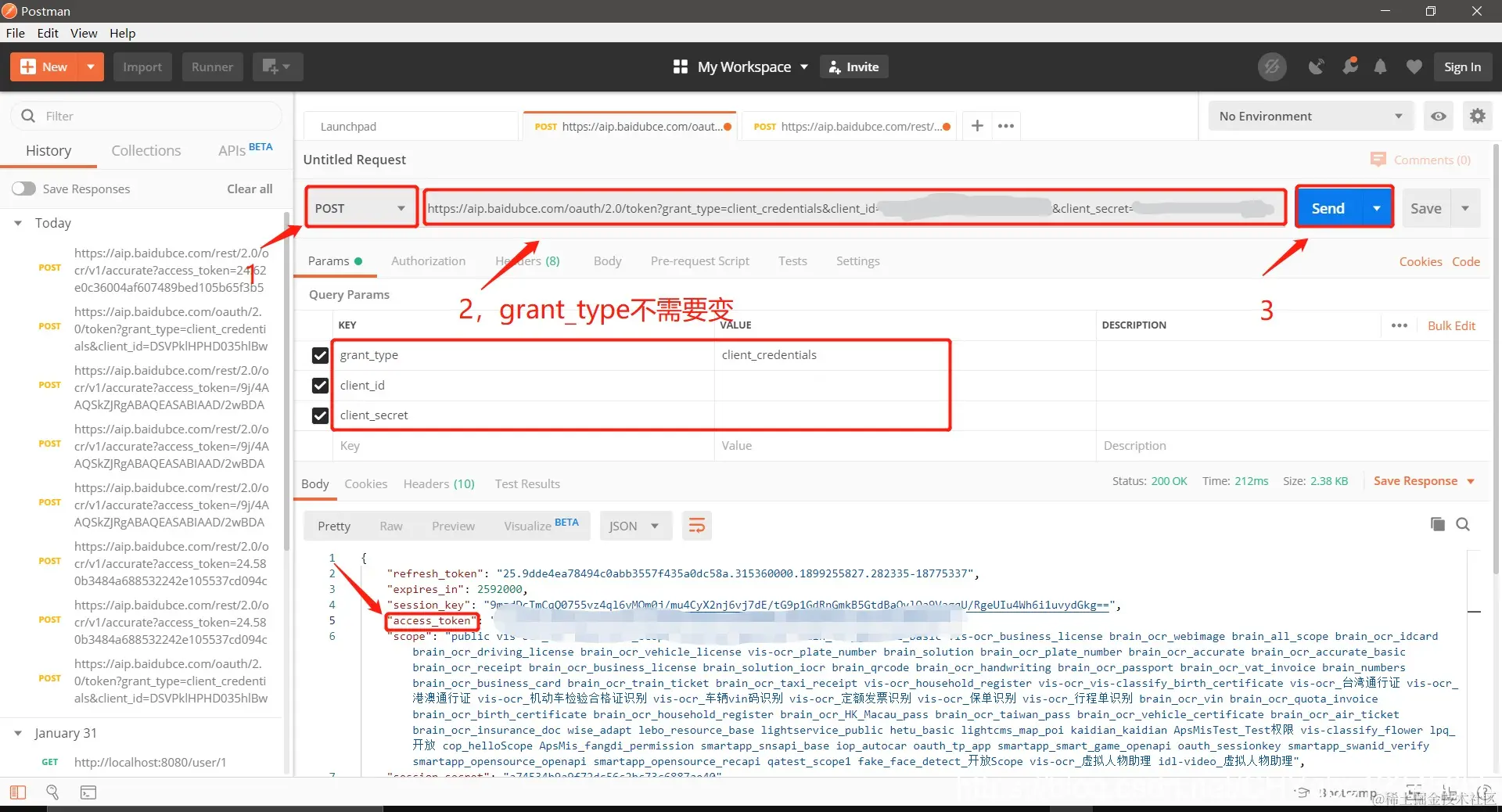This screenshot has width=1502, height=812.
Task: Open query params column options dots
Action: click(1400, 325)
